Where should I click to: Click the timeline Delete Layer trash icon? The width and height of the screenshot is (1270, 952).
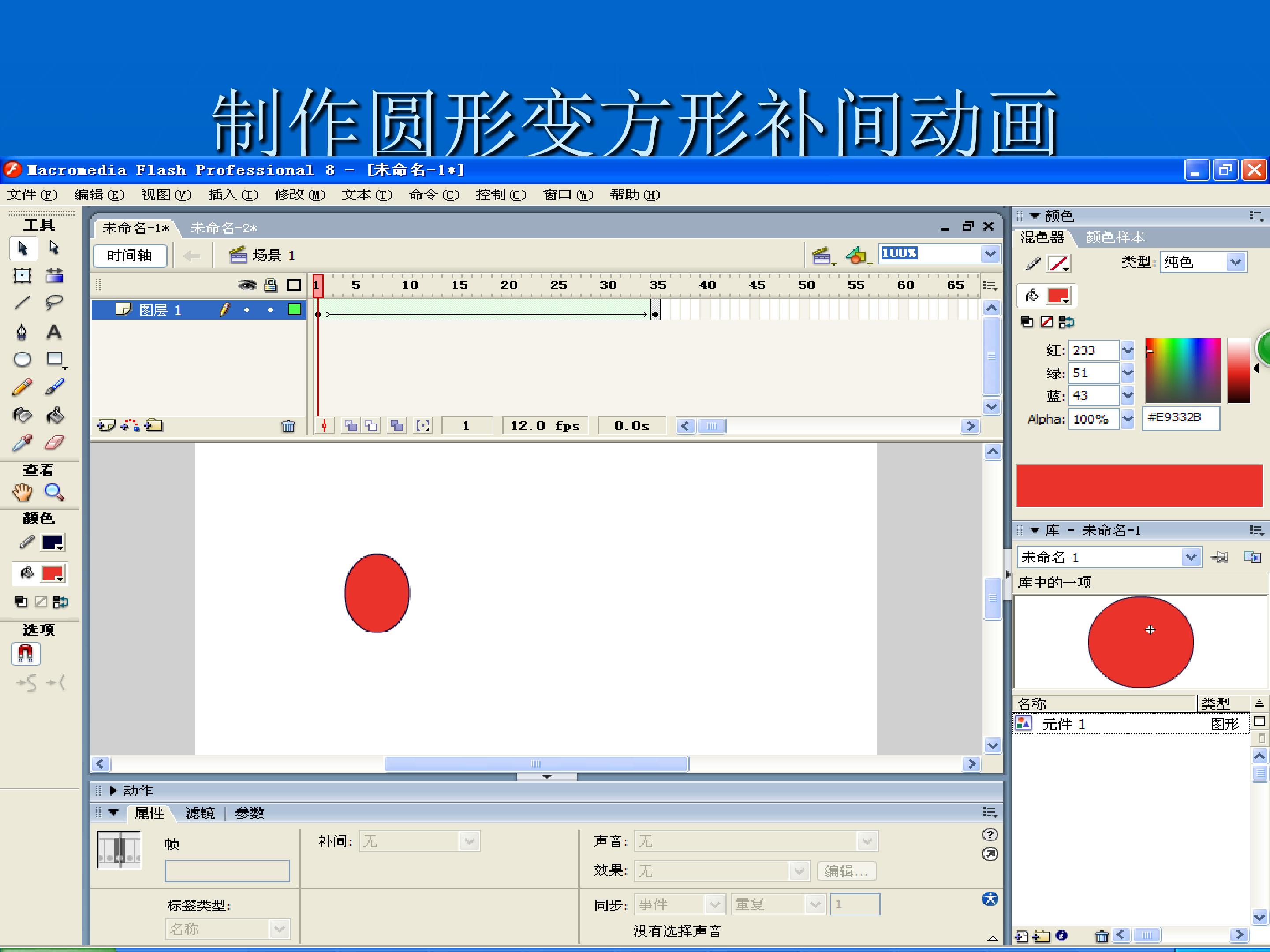point(288,426)
